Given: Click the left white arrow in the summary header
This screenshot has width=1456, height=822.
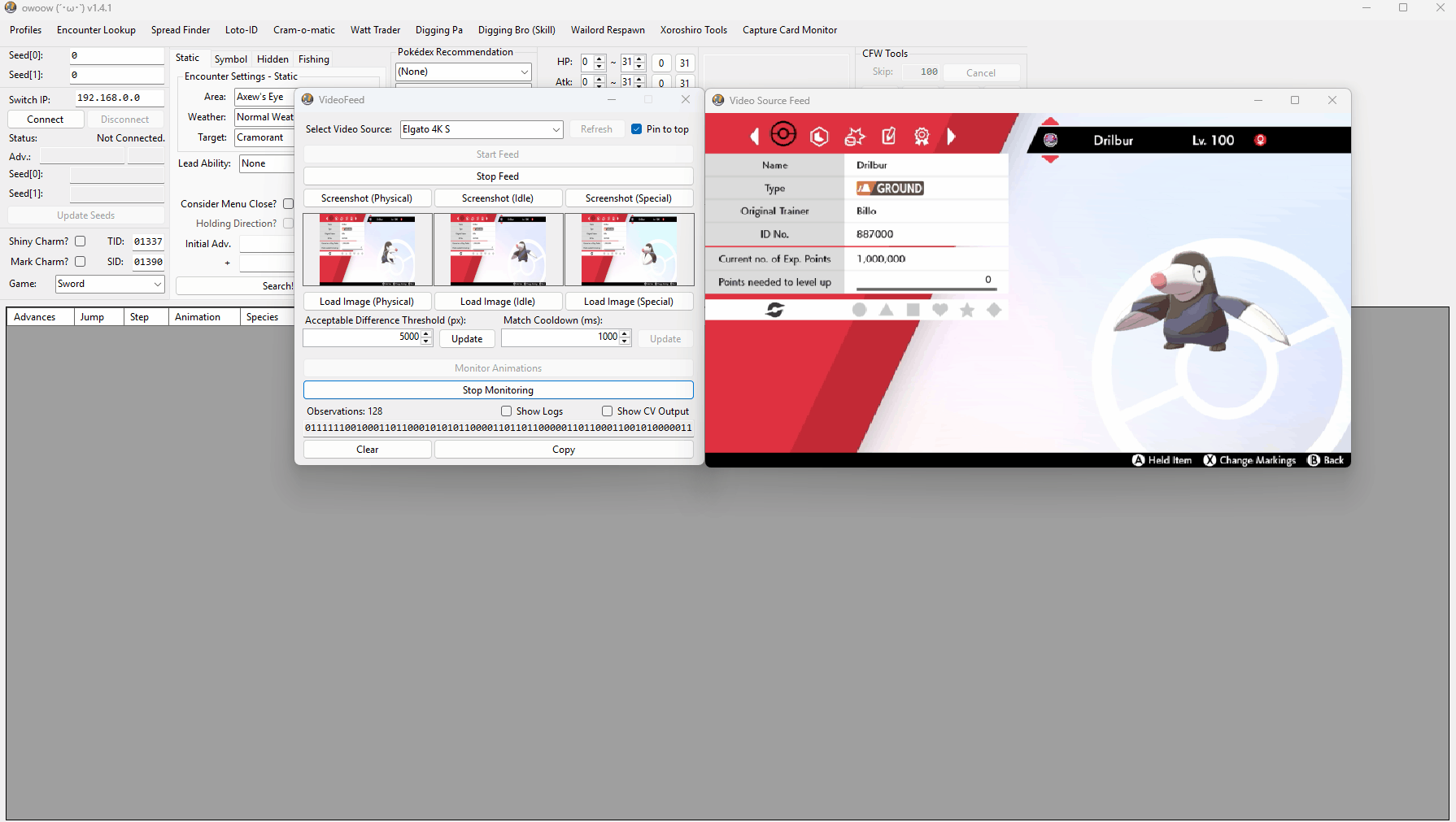Looking at the screenshot, I should (x=755, y=137).
